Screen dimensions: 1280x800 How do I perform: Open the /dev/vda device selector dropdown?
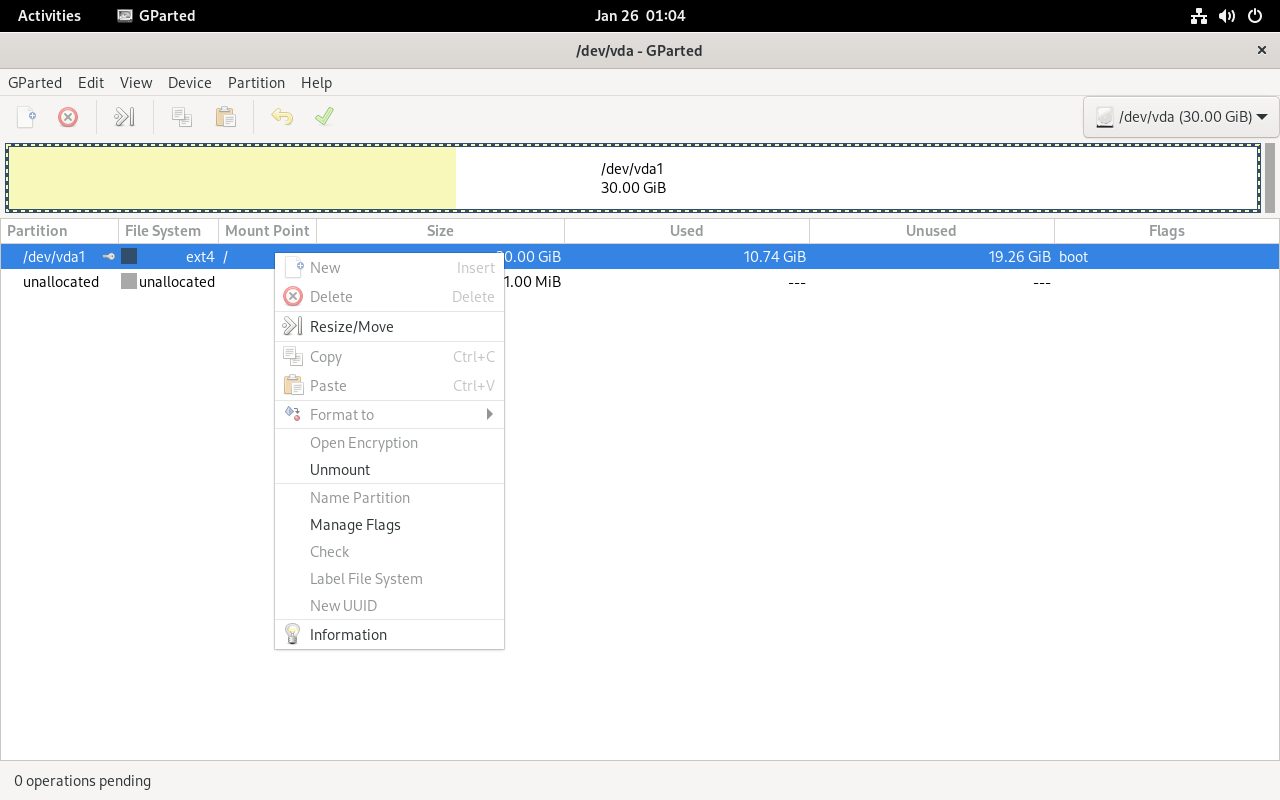[x=1181, y=117]
